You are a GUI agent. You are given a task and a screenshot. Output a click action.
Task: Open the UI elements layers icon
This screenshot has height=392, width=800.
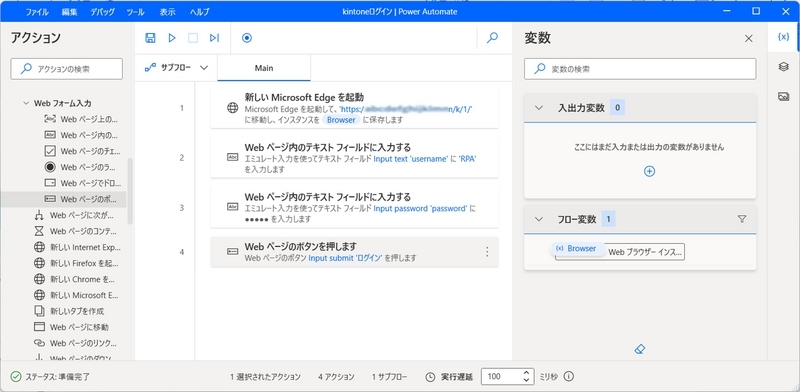[784, 67]
